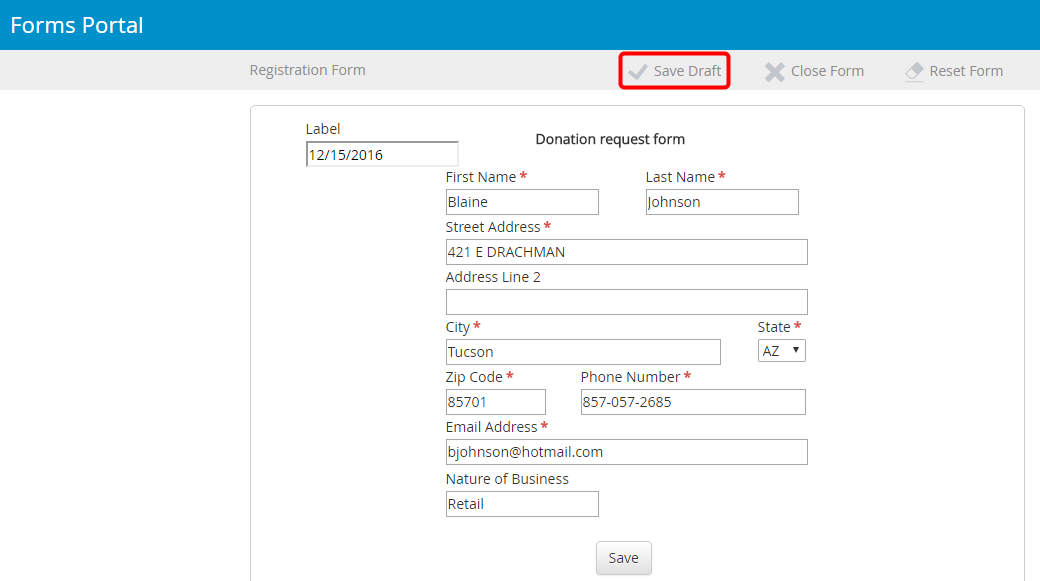1040x581 pixels.
Task: Click the Save button below the form
Action: tap(623, 558)
